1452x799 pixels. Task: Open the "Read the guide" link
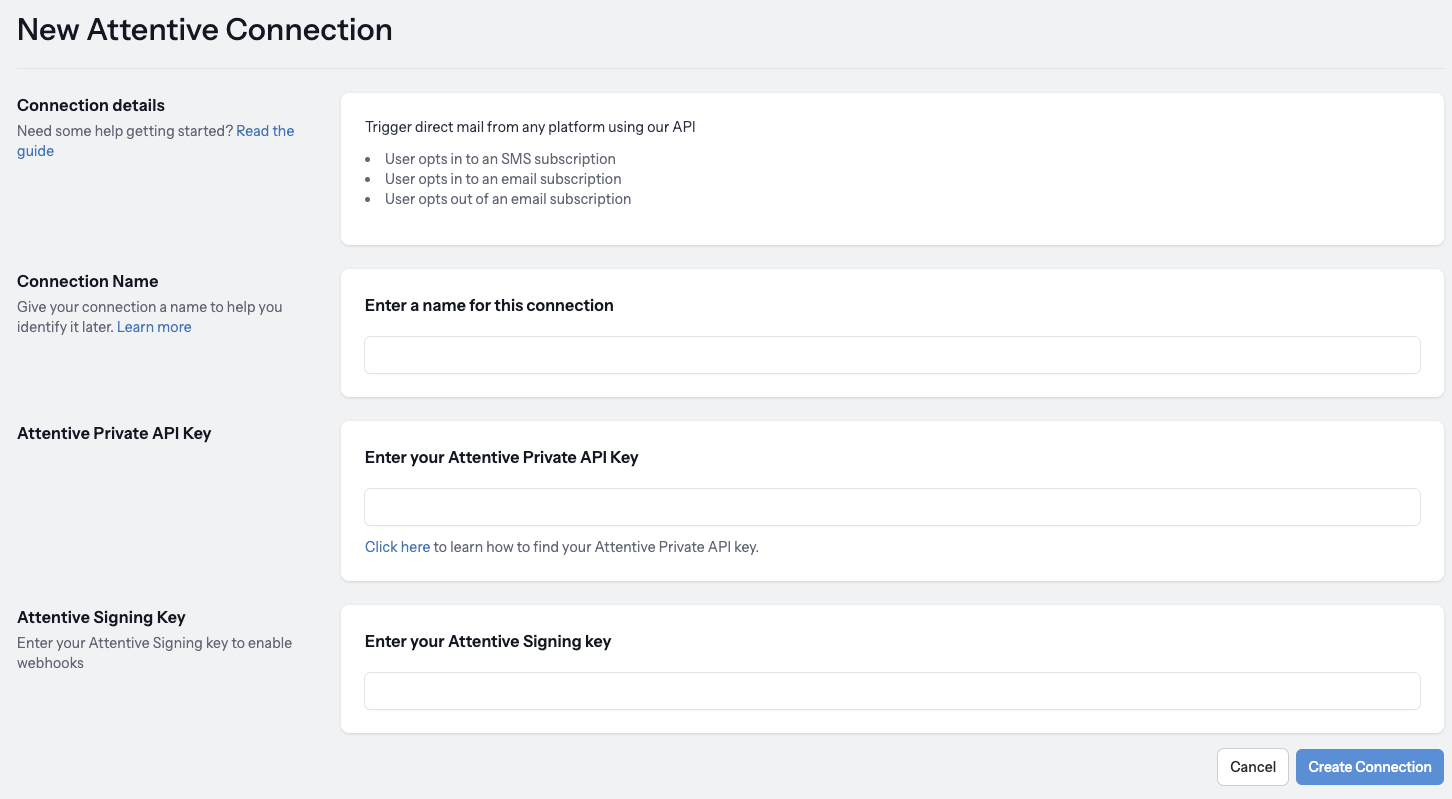(x=265, y=131)
